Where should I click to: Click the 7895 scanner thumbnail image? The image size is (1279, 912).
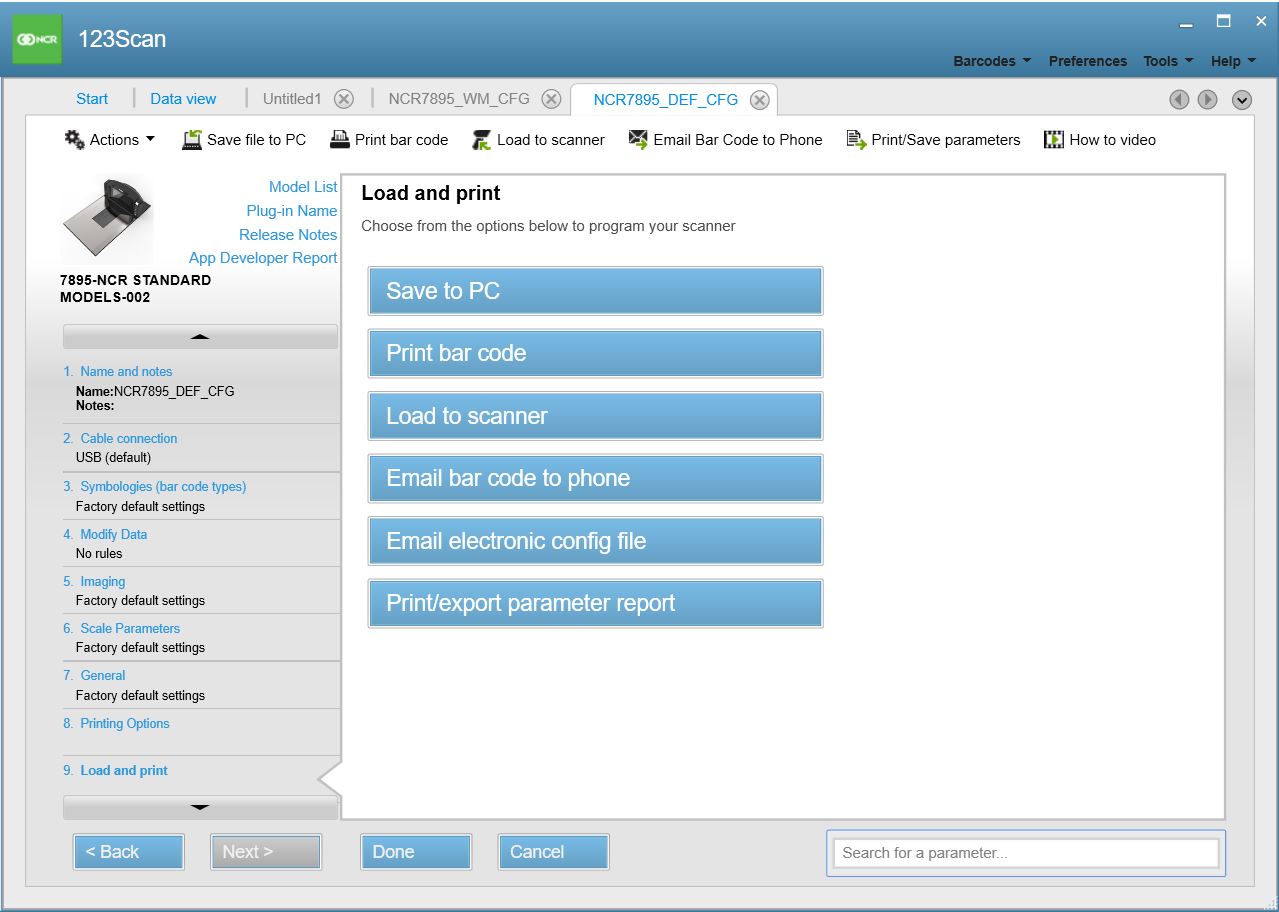coord(107,220)
